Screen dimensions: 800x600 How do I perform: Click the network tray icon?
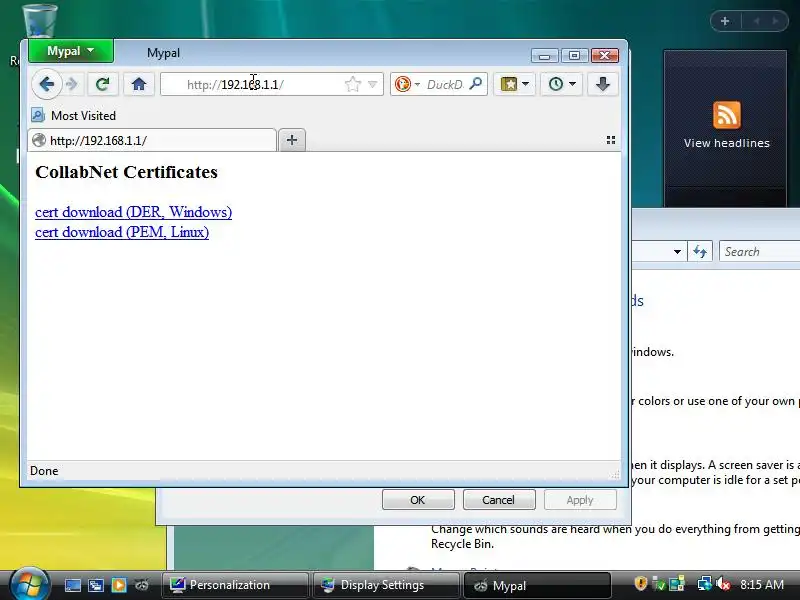click(x=705, y=584)
